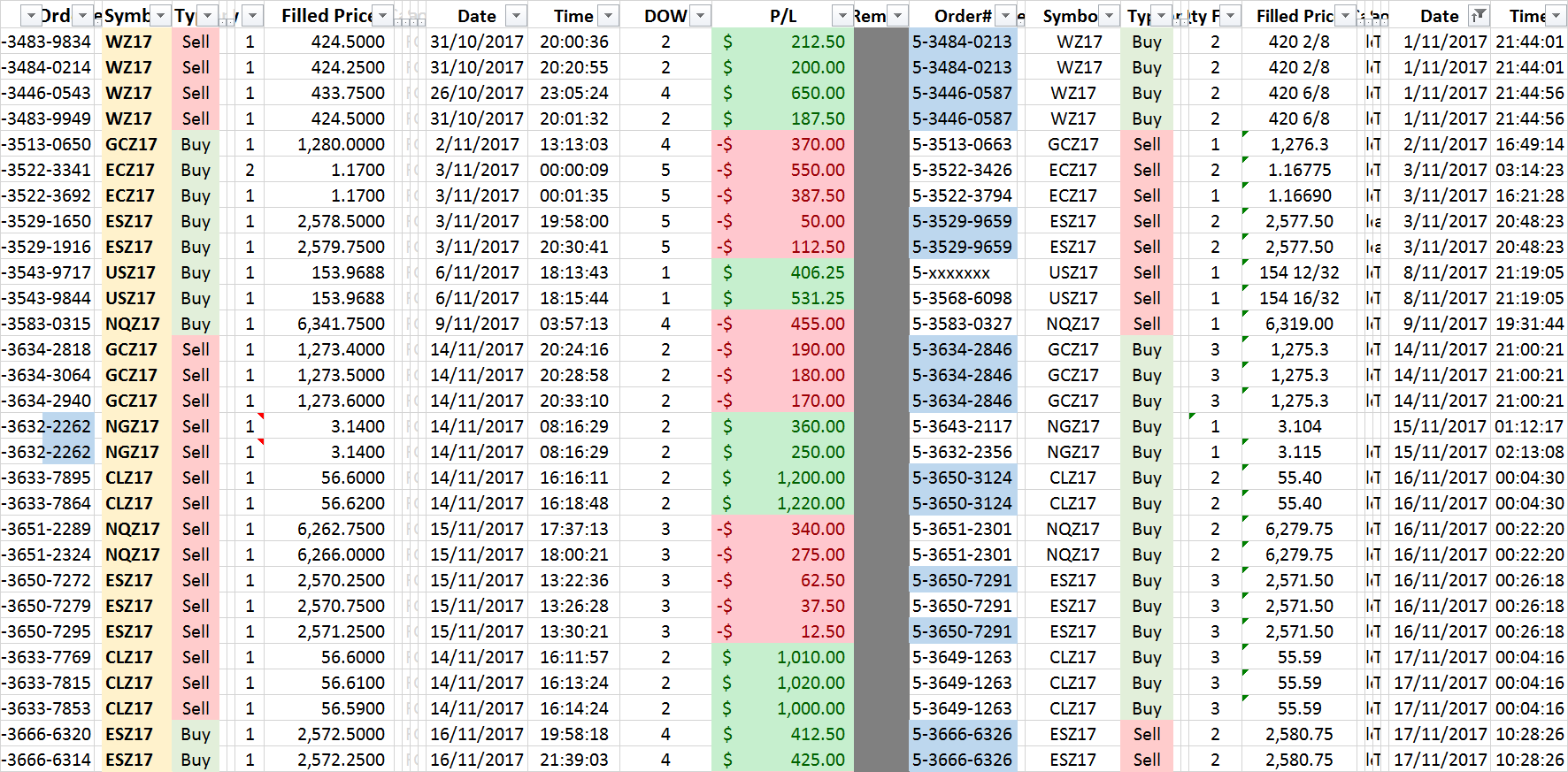Select the time cell 23:05:24

point(574,93)
